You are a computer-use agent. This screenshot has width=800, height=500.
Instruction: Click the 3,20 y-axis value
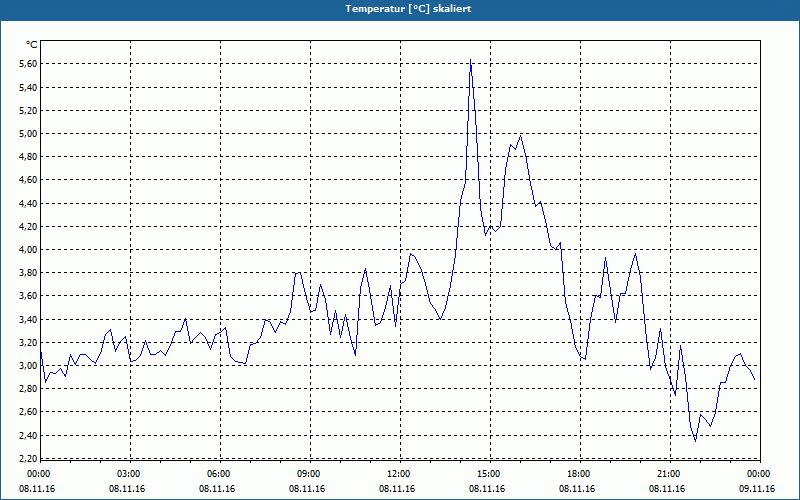coord(28,342)
